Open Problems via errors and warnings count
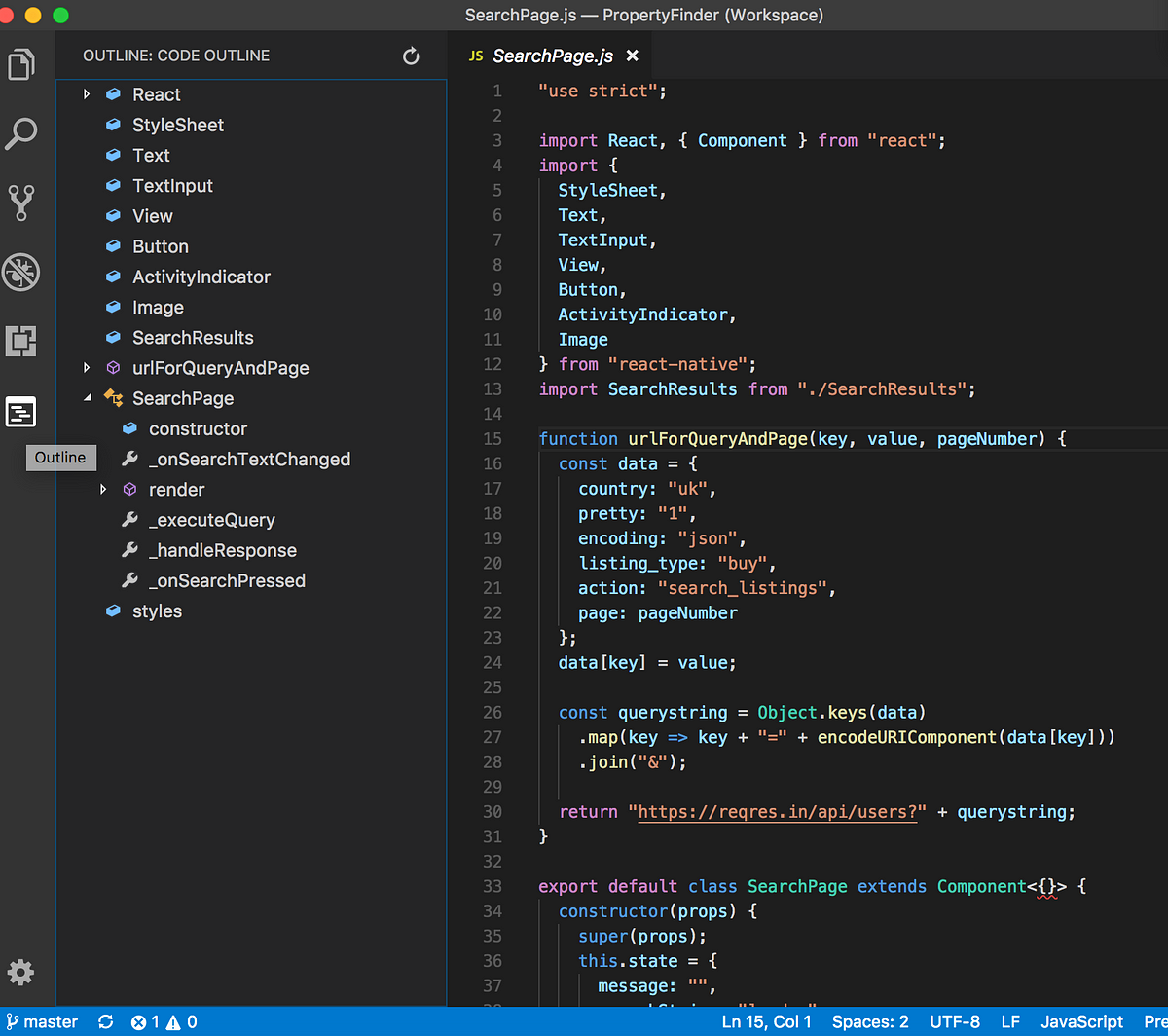The height and width of the screenshot is (1036, 1168). [164, 1022]
